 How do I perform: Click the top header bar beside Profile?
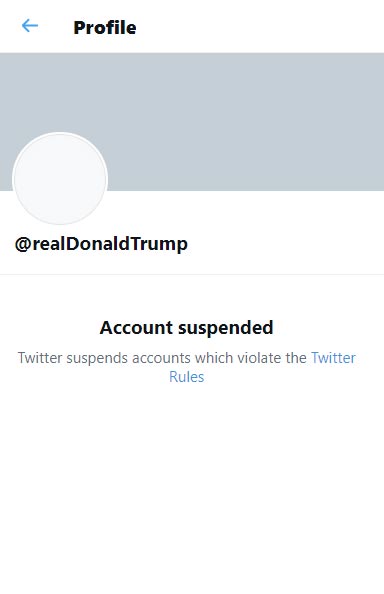pos(260,27)
